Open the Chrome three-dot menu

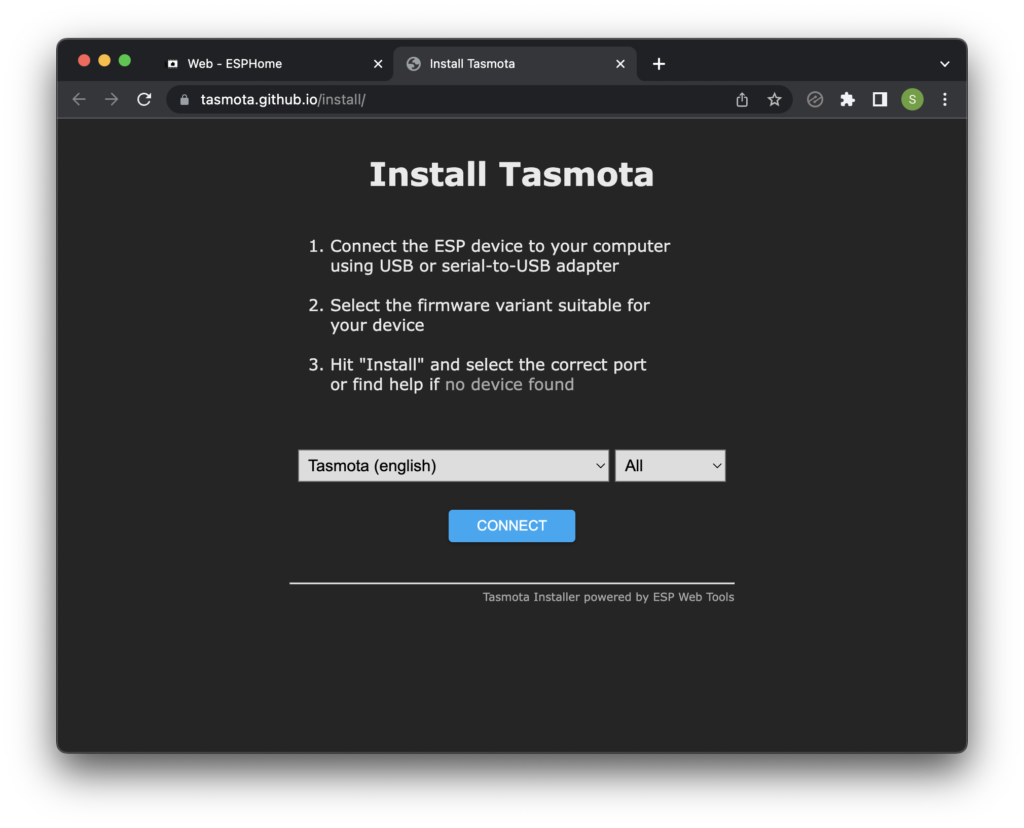point(945,99)
